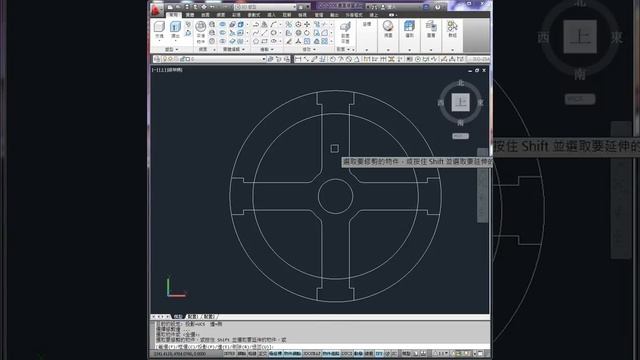Toggle INFER constraints in status bar
The height and width of the screenshot is (360, 640).
coord(229,353)
